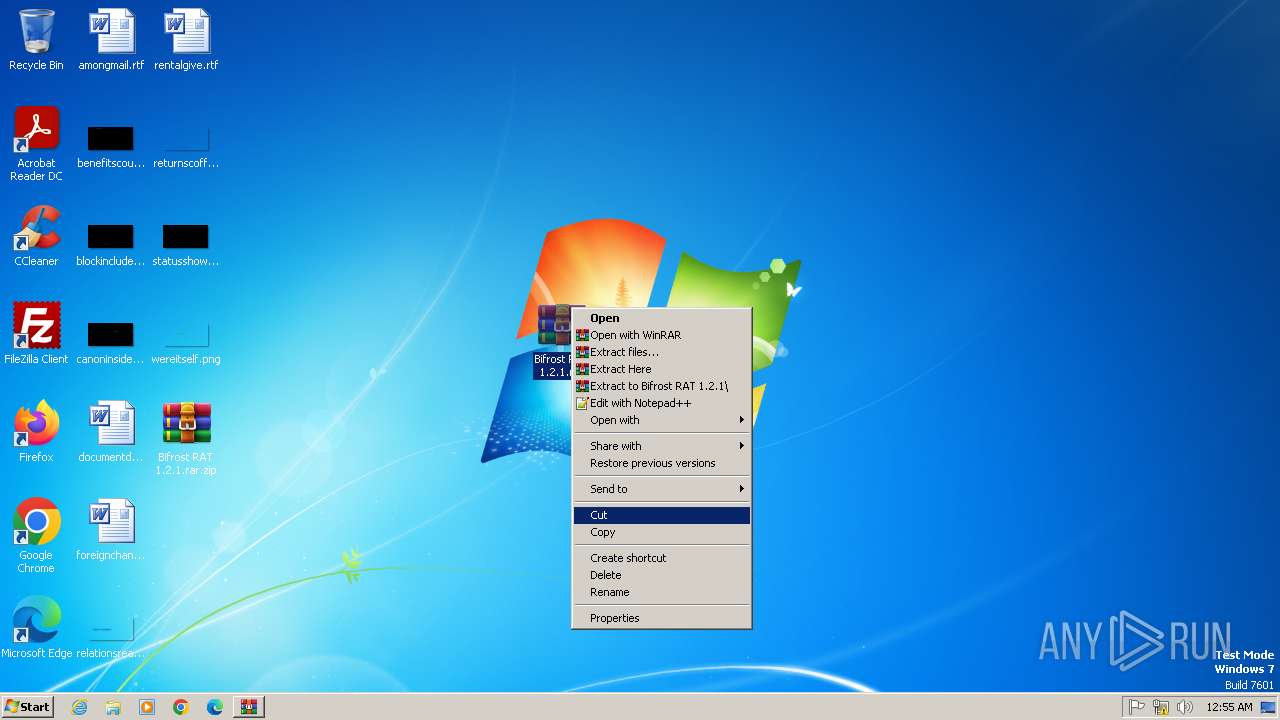Select FileZilla Client shortcut
Viewport: 1280px width, 720px height.
tap(36, 333)
